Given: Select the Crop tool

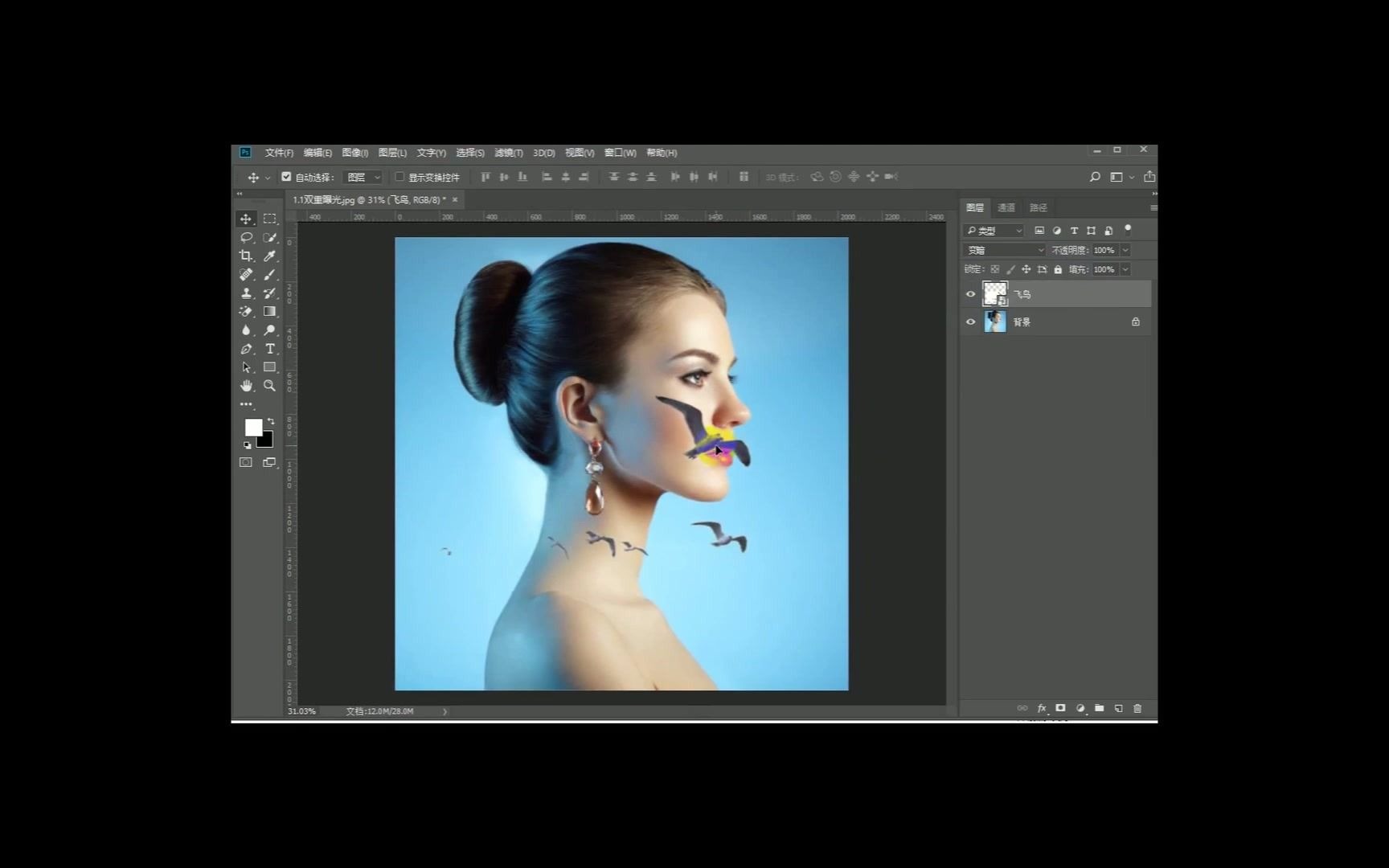Looking at the screenshot, I should pos(246,256).
